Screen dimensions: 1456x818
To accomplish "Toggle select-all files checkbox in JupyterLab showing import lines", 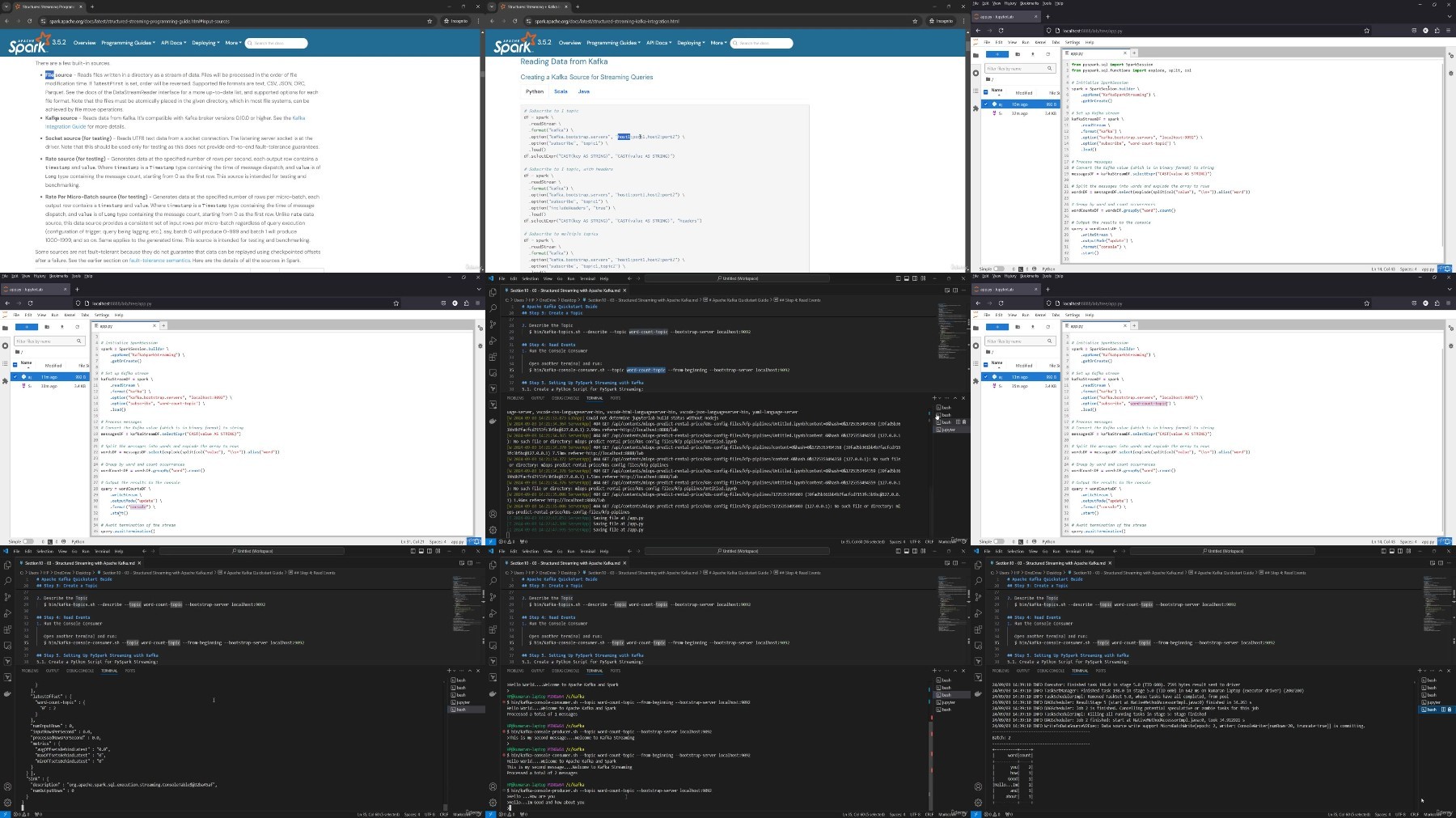I will point(985,92).
